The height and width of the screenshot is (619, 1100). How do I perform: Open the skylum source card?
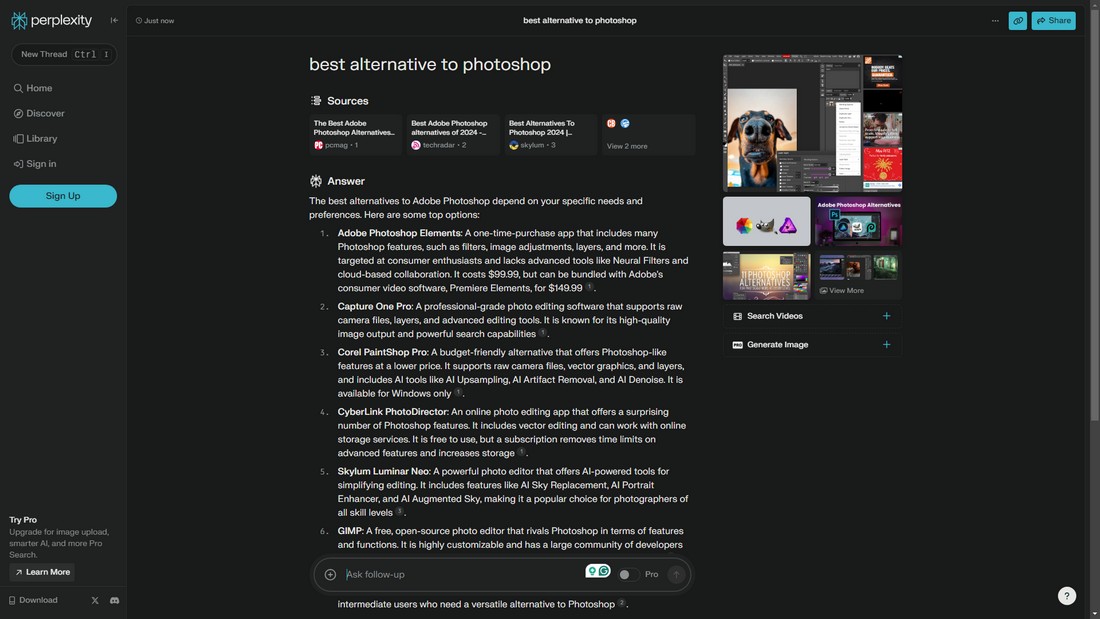[x=551, y=135]
